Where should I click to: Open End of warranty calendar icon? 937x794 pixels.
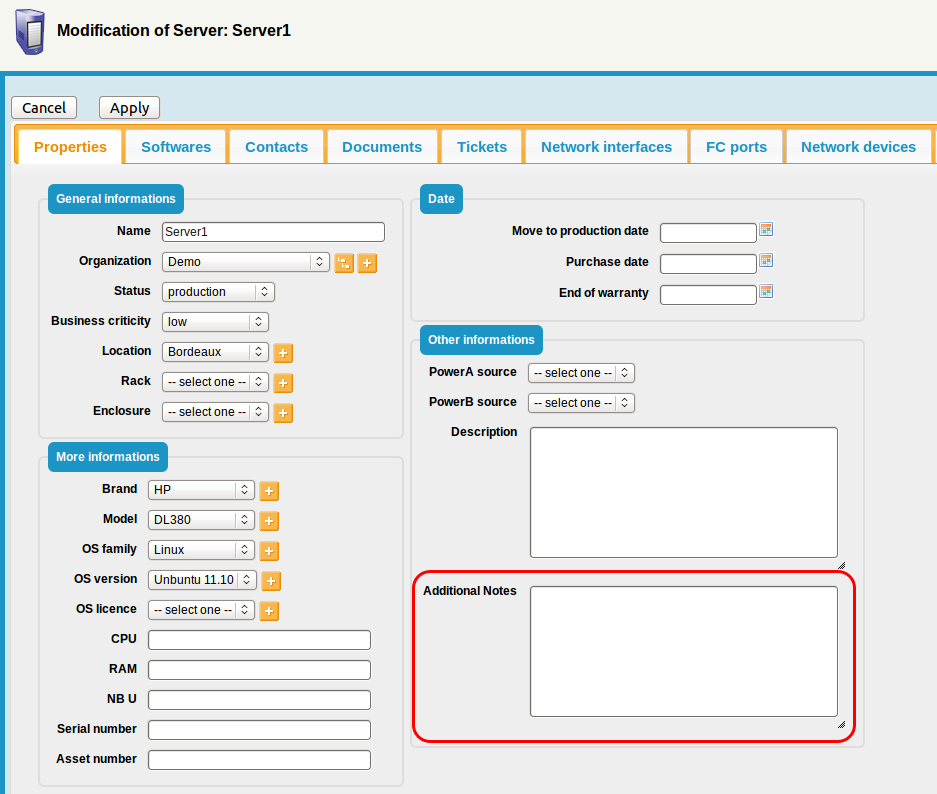click(766, 292)
